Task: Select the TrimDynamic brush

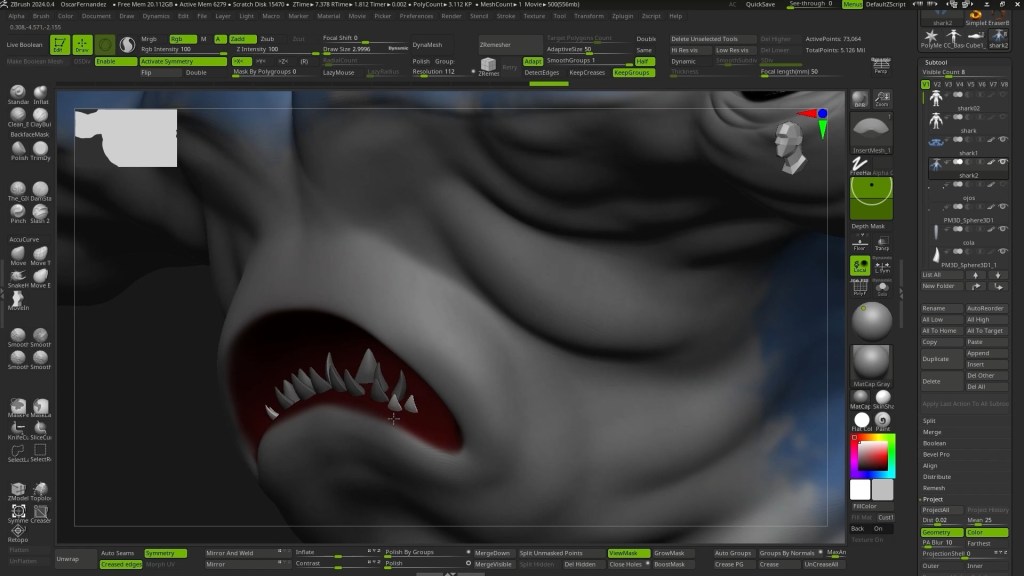Action: click(x=40, y=151)
